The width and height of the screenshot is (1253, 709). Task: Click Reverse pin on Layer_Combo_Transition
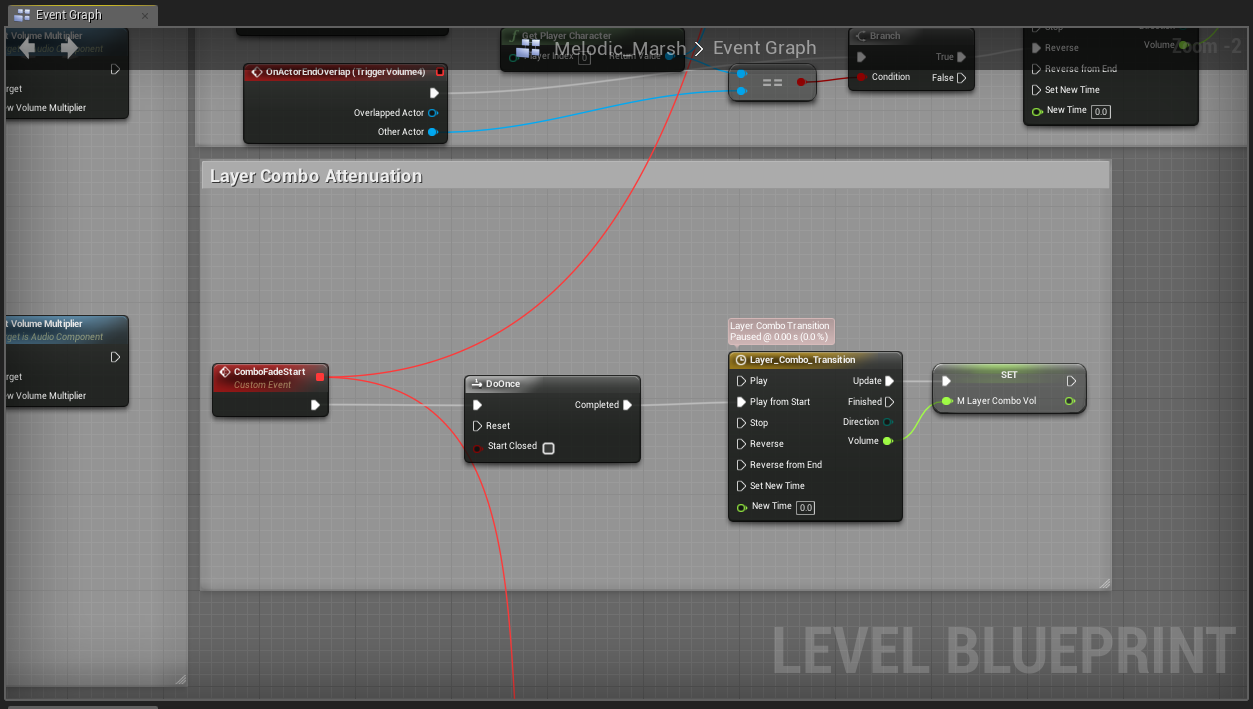[x=741, y=444]
